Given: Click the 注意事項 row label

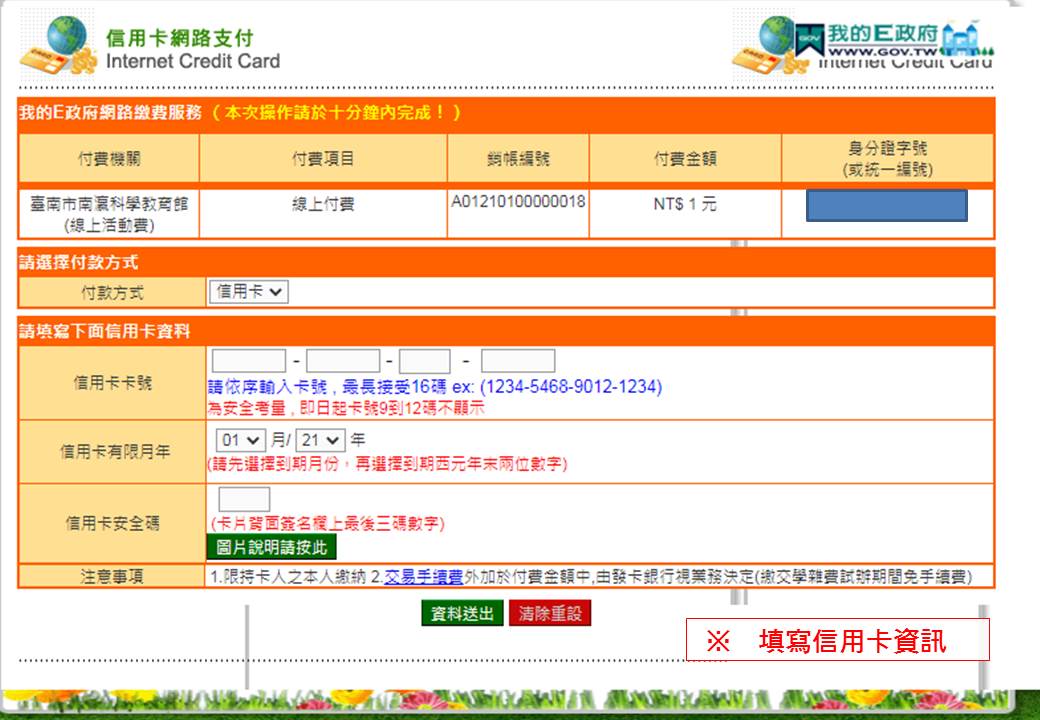Looking at the screenshot, I should (112, 576).
